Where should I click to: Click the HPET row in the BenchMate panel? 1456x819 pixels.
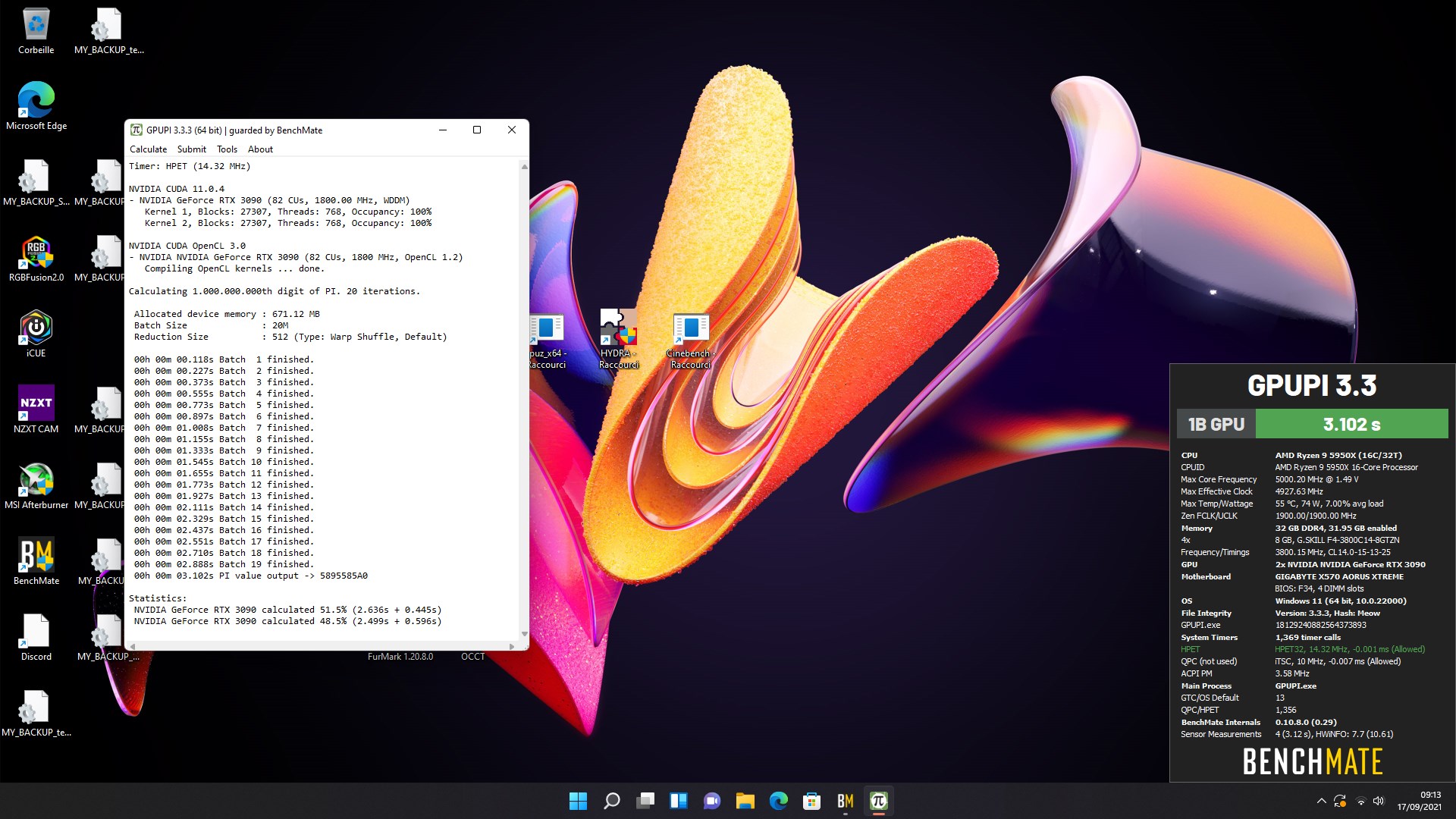point(1303,649)
